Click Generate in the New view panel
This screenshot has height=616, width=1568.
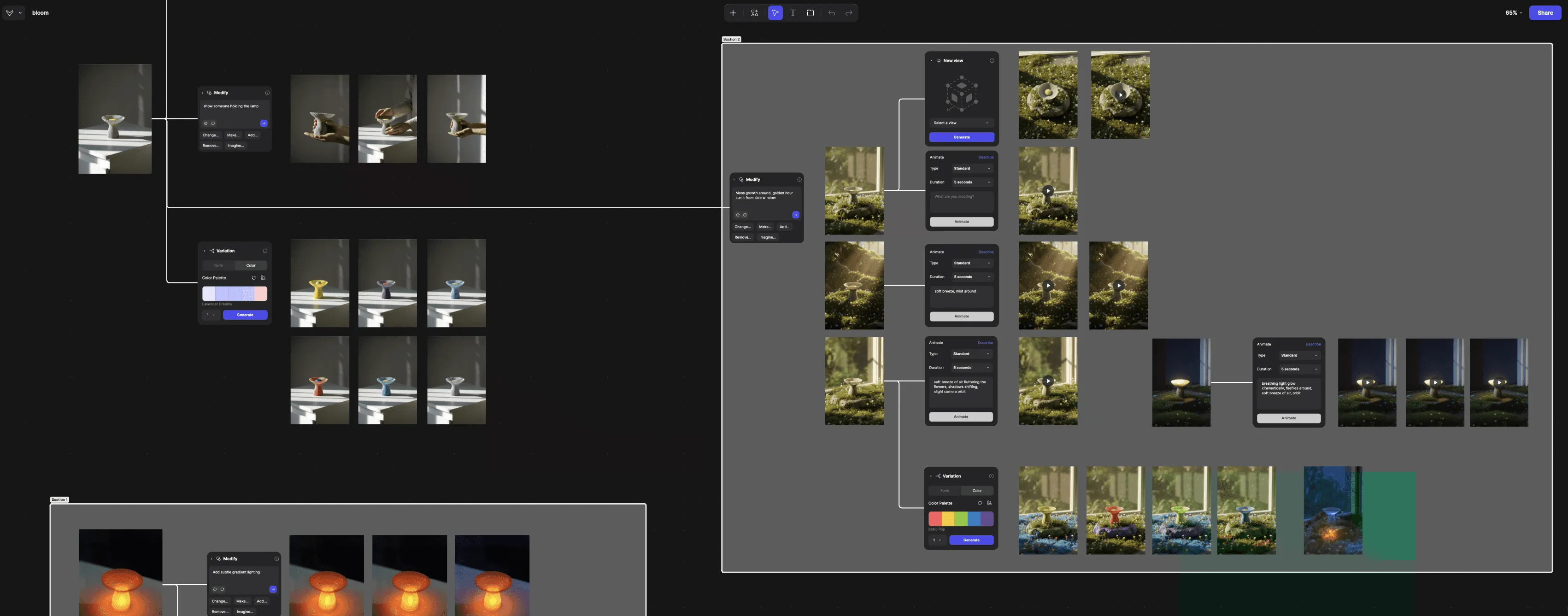click(x=961, y=137)
